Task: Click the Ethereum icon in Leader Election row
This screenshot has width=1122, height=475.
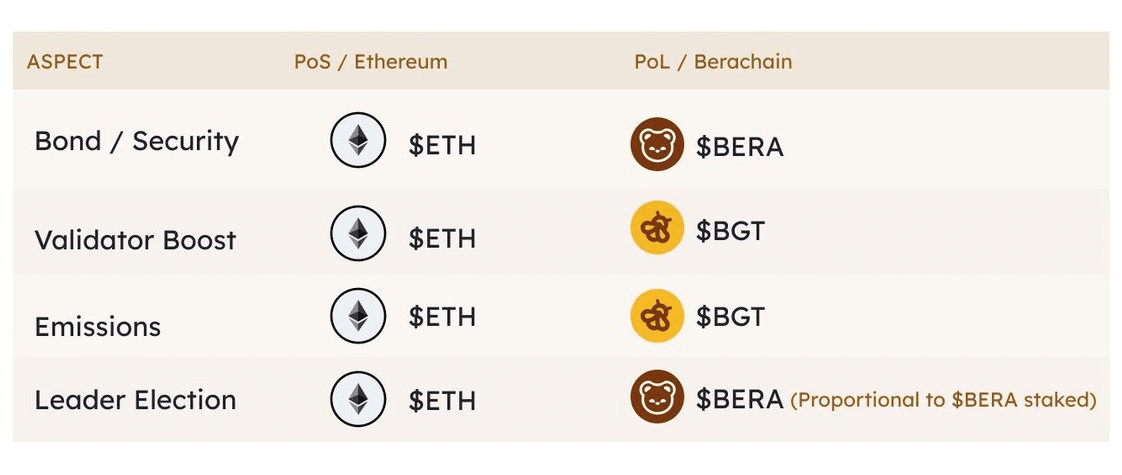Action: (x=357, y=399)
